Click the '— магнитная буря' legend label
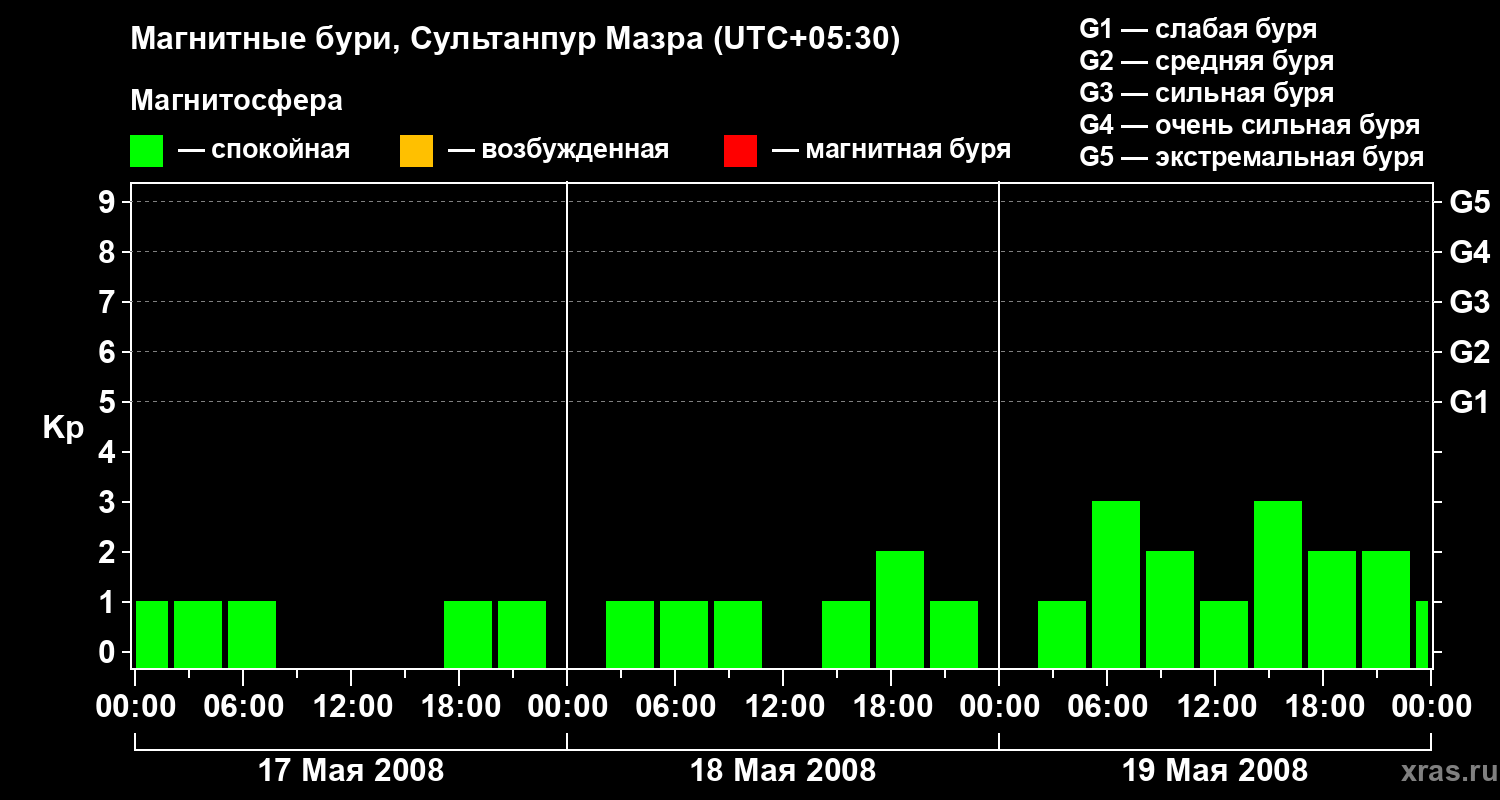The width and height of the screenshot is (1500, 800). (891, 150)
